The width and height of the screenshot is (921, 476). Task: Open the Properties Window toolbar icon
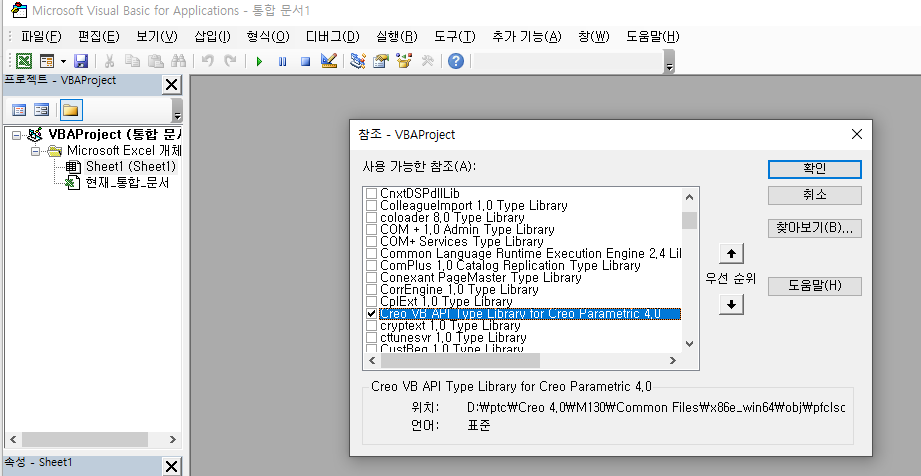381,61
